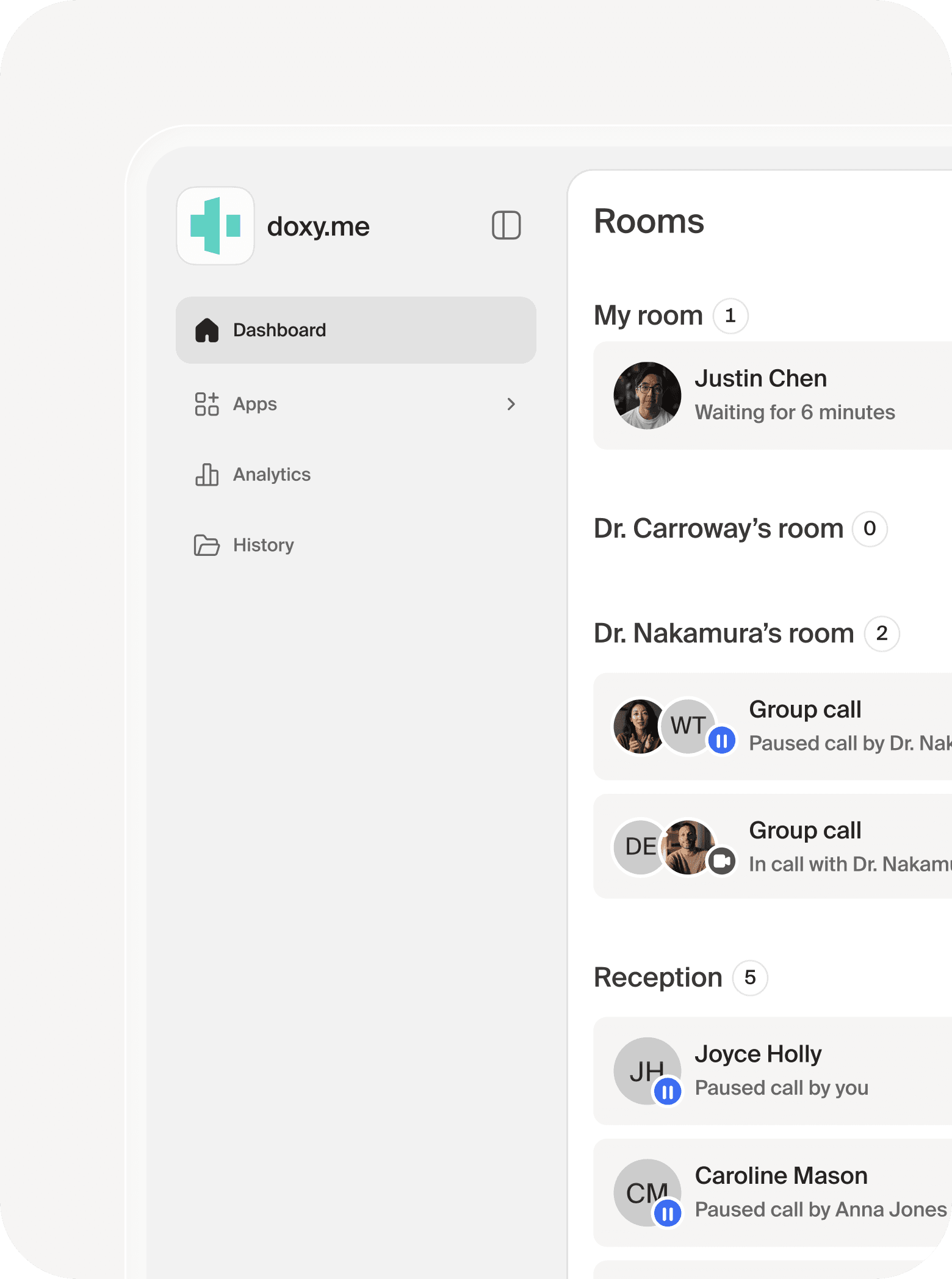Click the Dashboard home icon

coord(207,330)
